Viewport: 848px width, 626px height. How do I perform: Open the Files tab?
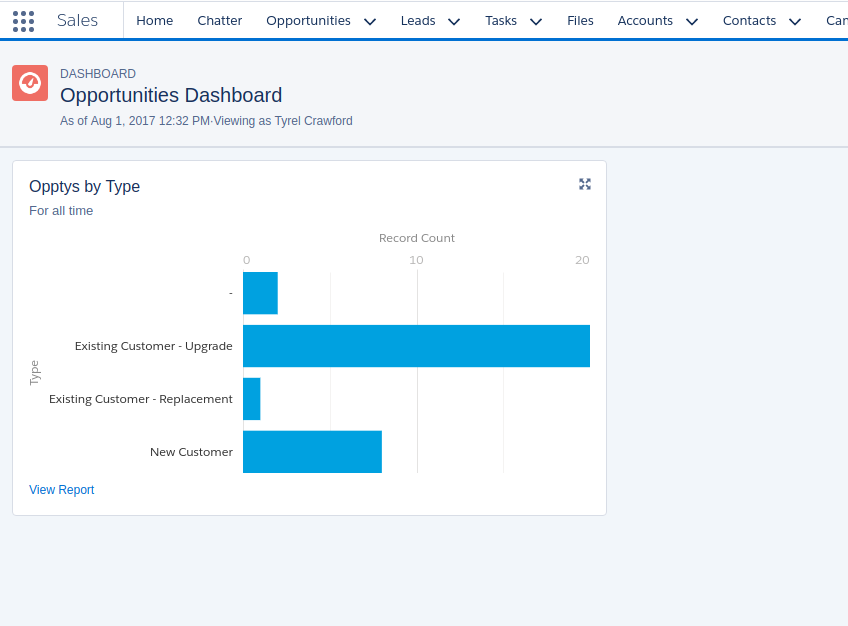click(x=580, y=20)
